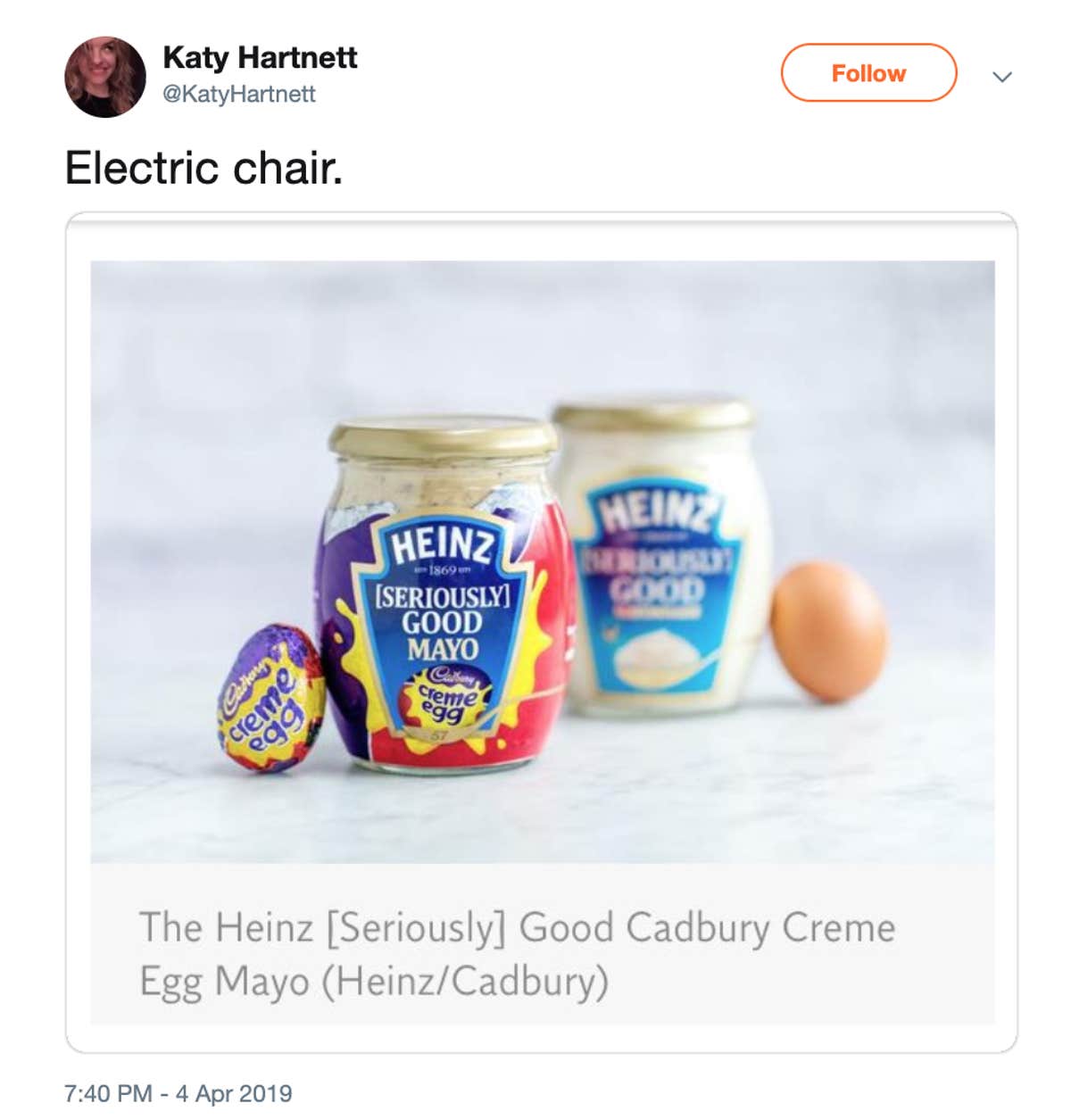Expand the tweet options chevron
Screen dimensions: 1071x1120
(x=1002, y=77)
